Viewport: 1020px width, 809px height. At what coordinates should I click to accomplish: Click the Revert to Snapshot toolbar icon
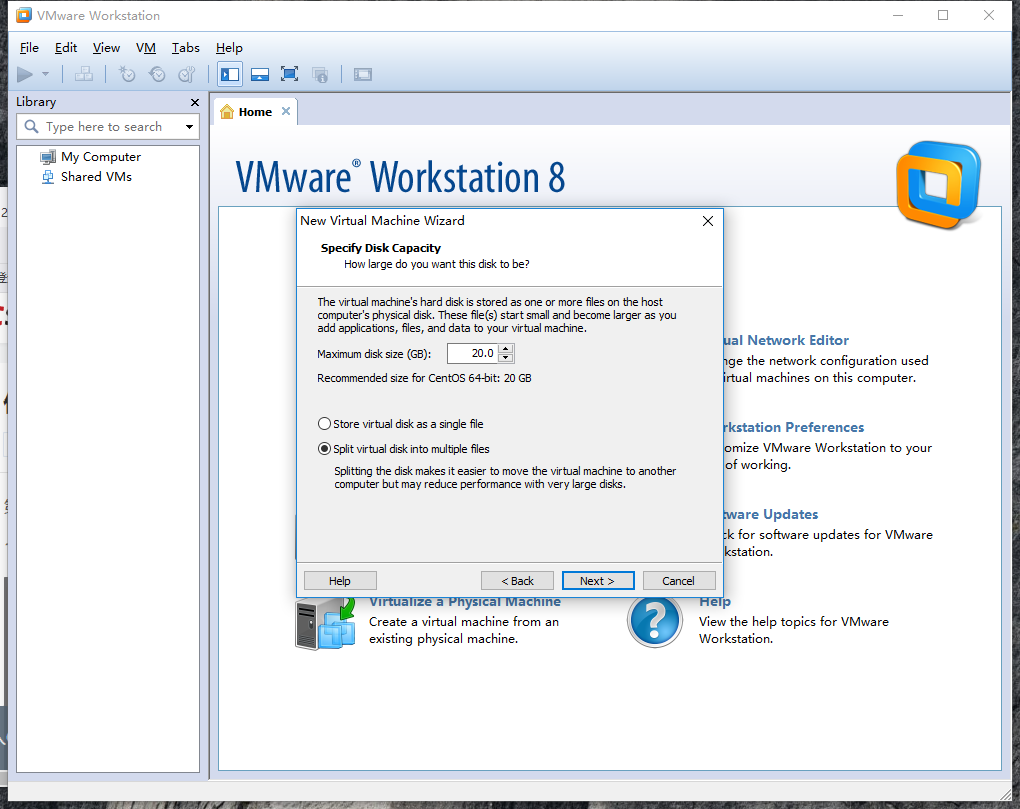pos(157,74)
